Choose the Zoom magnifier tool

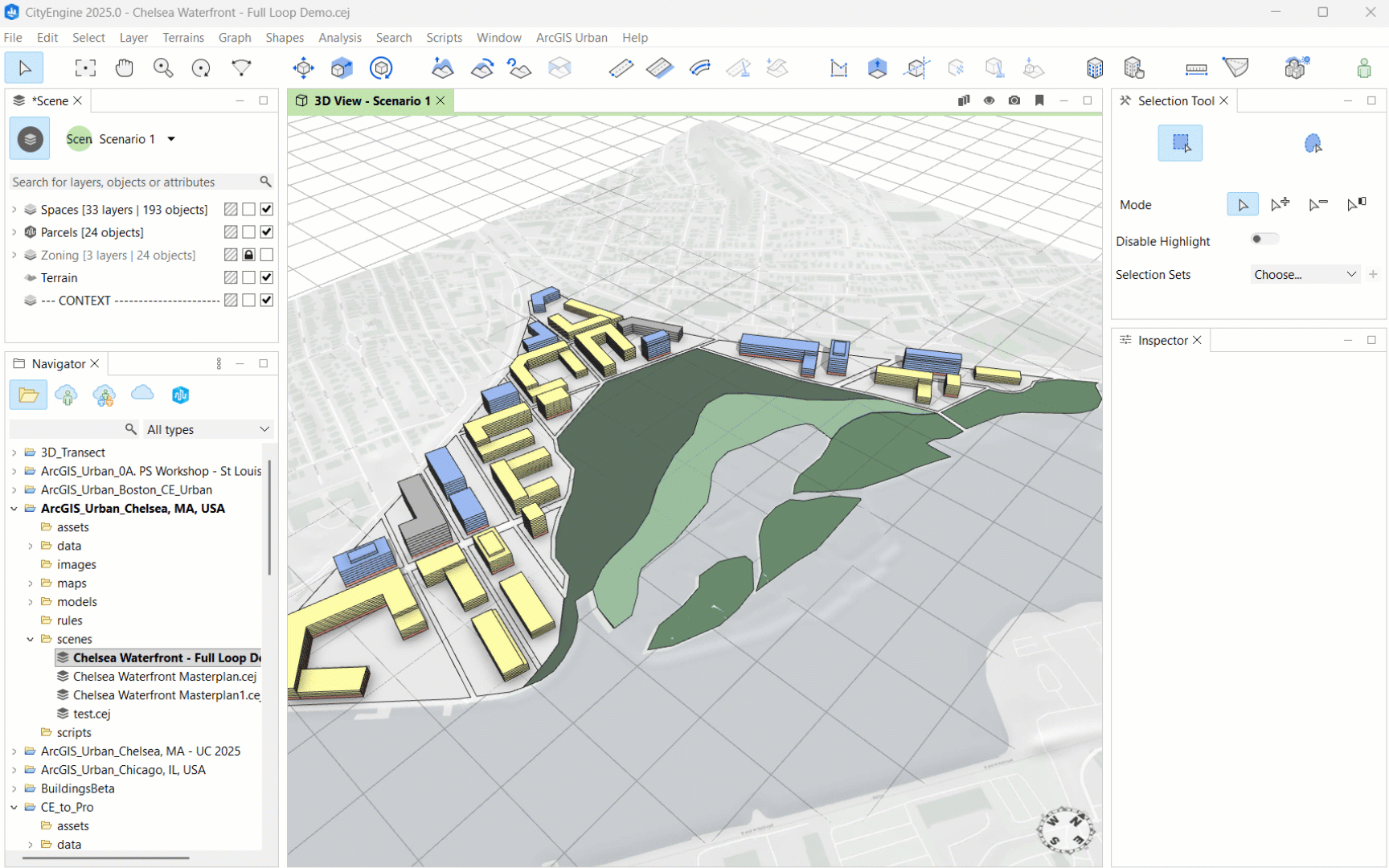click(163, 68)
